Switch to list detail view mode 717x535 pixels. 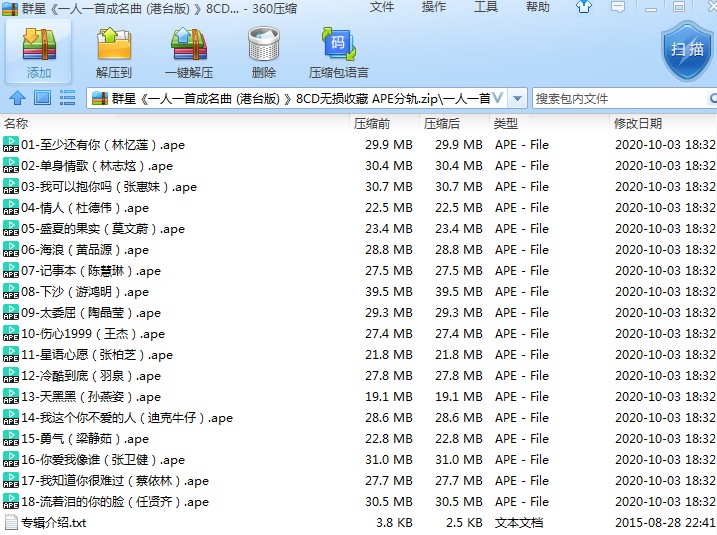(67, 97)
